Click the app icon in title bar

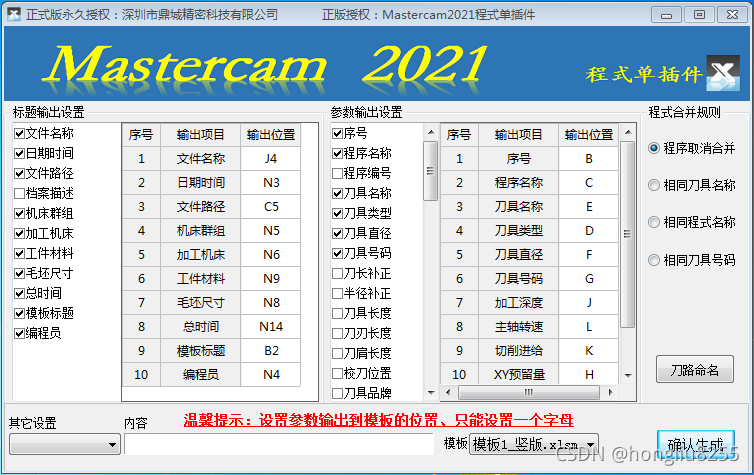coord(13,14)
